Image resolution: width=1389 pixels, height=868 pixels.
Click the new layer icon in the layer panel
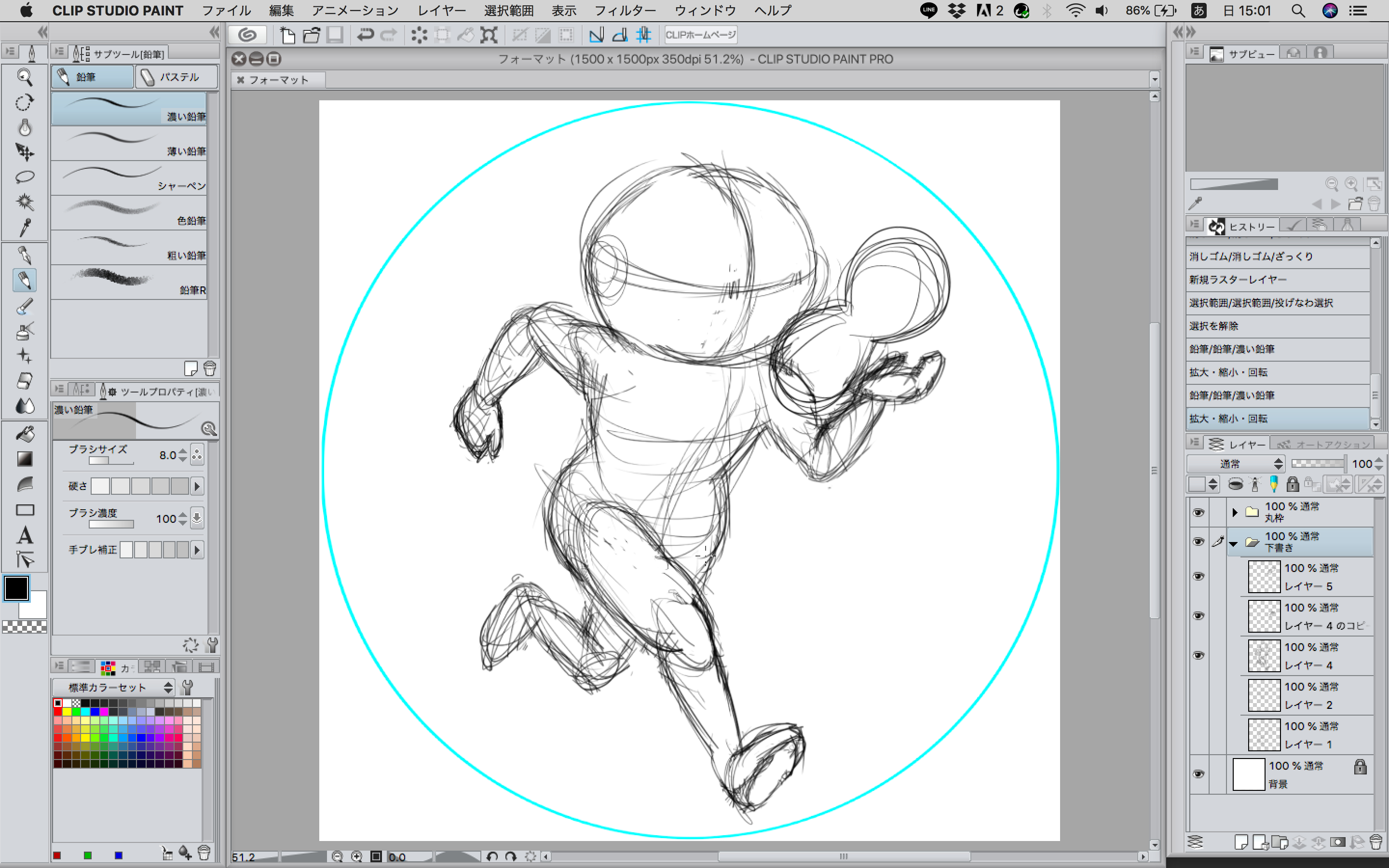[x=1241, y=842]
